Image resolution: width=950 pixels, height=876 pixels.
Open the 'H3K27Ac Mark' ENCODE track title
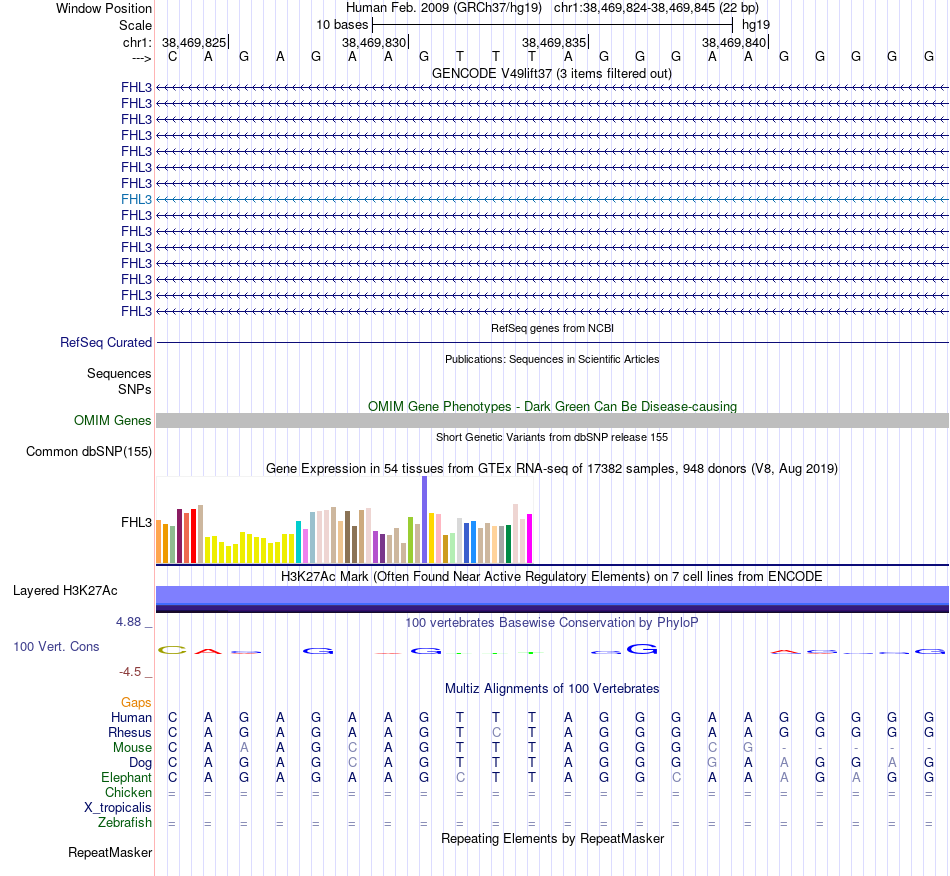(552, 576)
